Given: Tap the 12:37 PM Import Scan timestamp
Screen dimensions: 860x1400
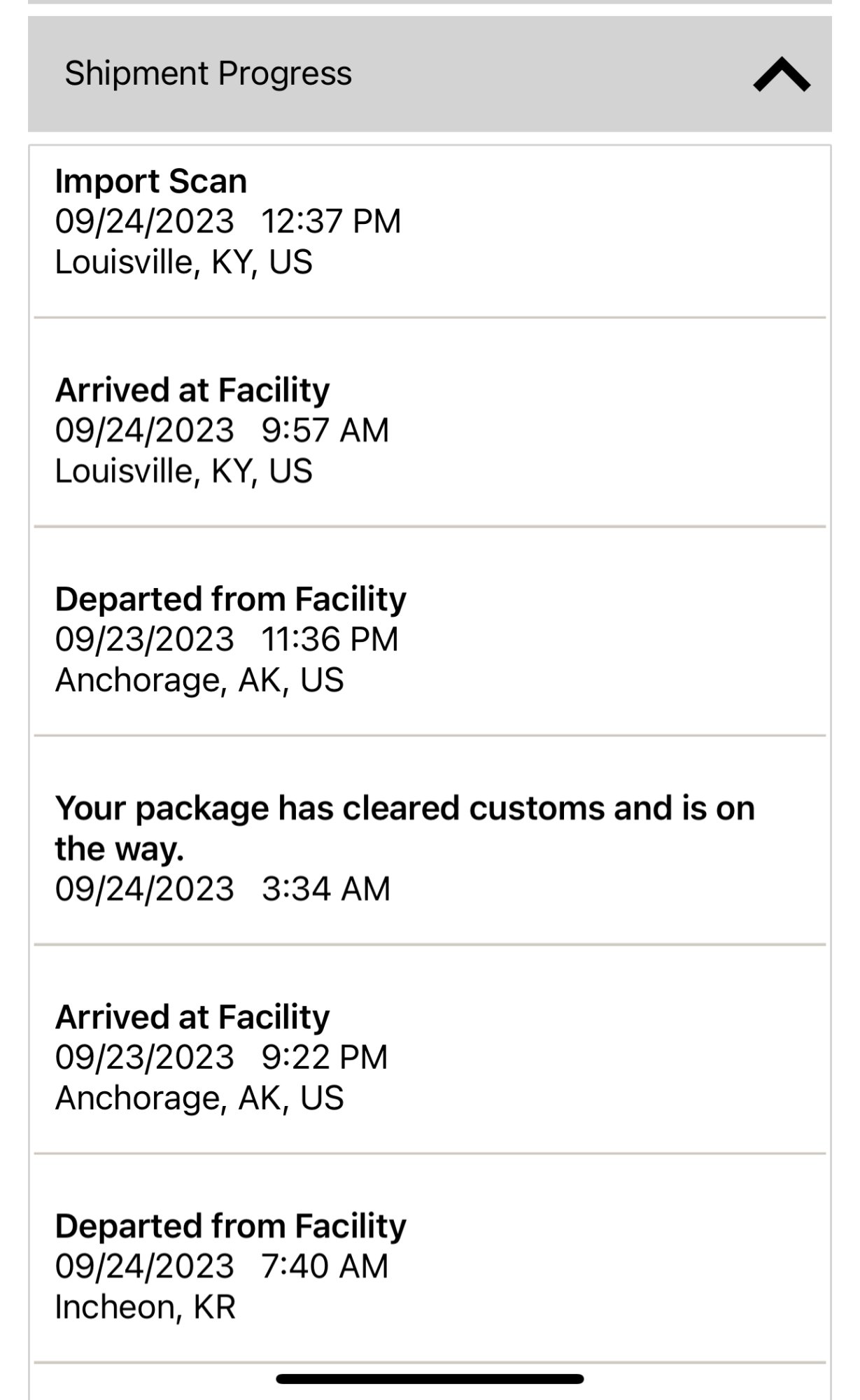Looking at the screenshot, I should (x=228, y=221).
